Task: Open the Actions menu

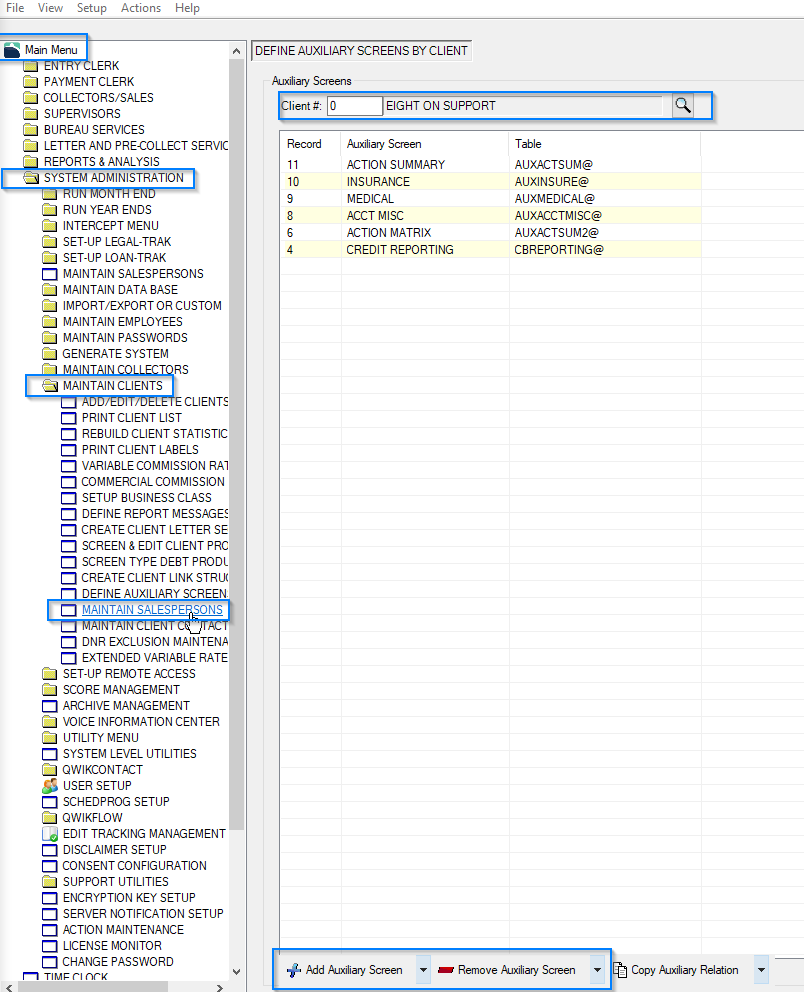Action: [x=141, y=8]
